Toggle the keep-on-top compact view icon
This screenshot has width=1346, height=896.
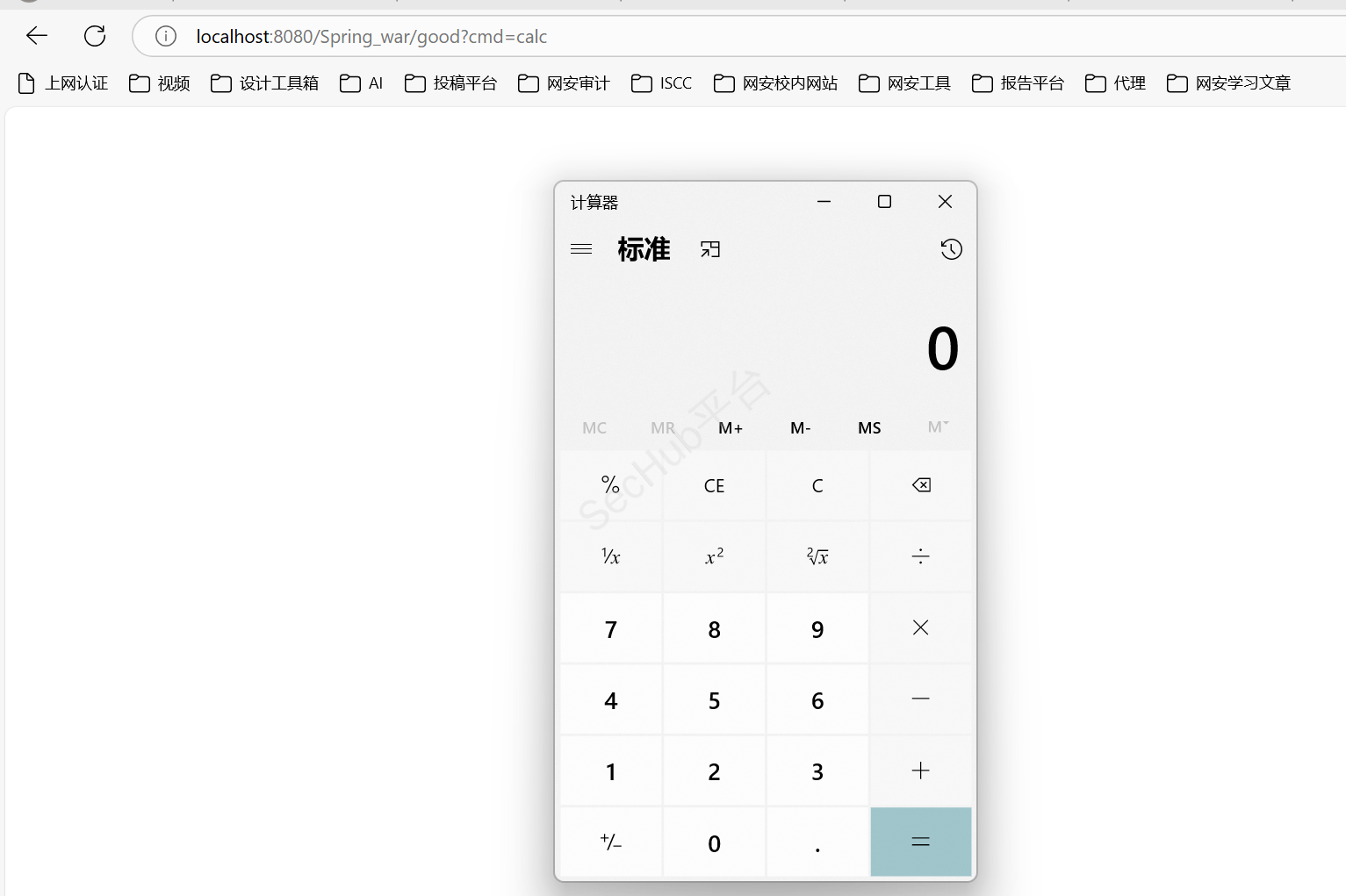(710, 250)
